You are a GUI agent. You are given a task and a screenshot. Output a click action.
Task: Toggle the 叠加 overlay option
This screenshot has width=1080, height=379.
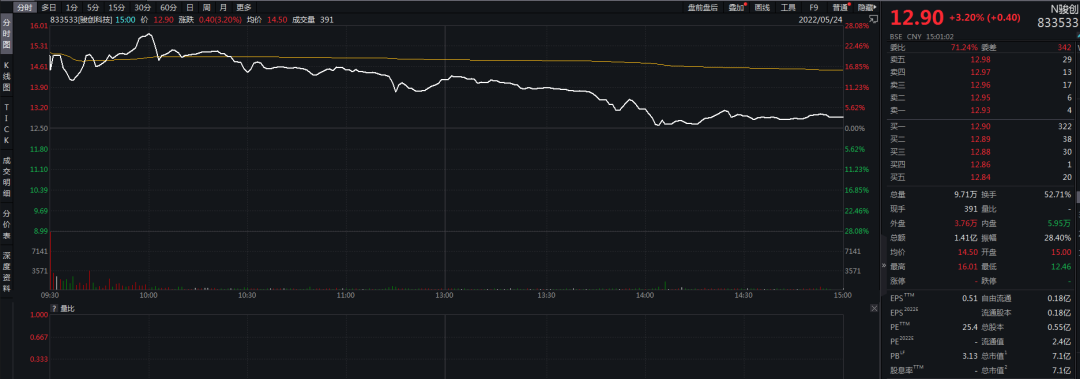(x=736, y=8)
